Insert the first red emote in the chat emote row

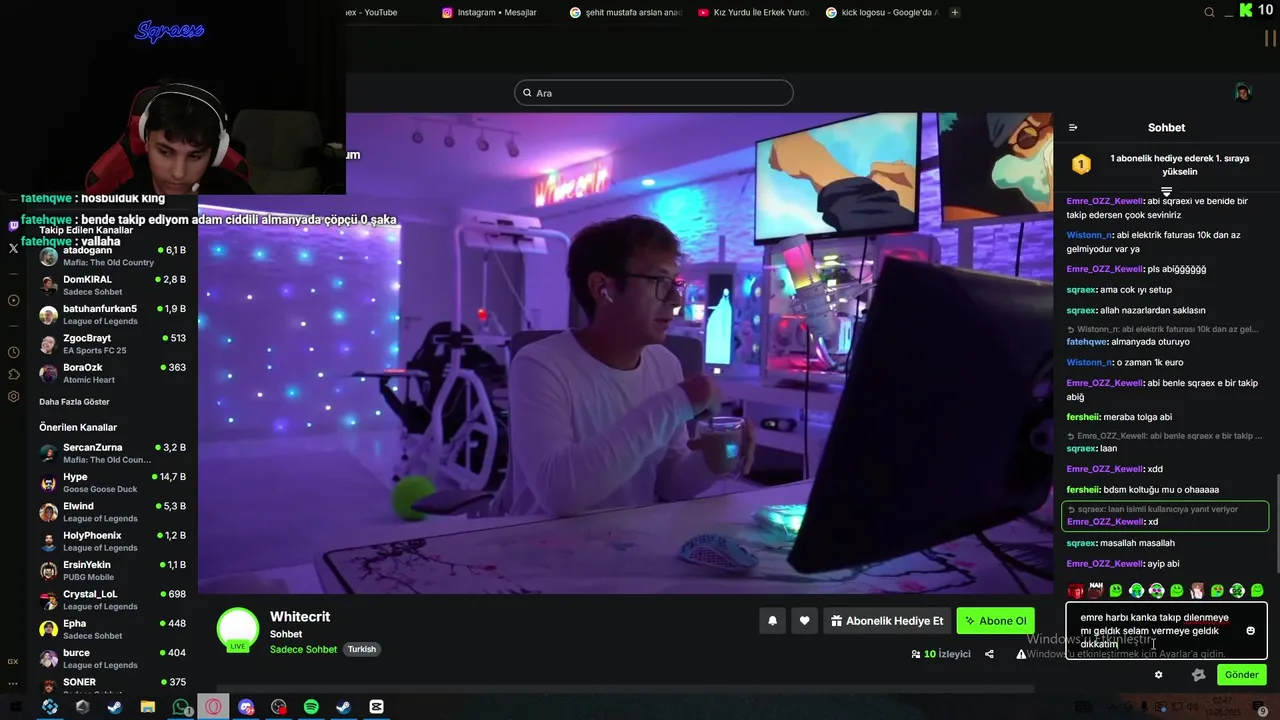(x=1075, y=591)
